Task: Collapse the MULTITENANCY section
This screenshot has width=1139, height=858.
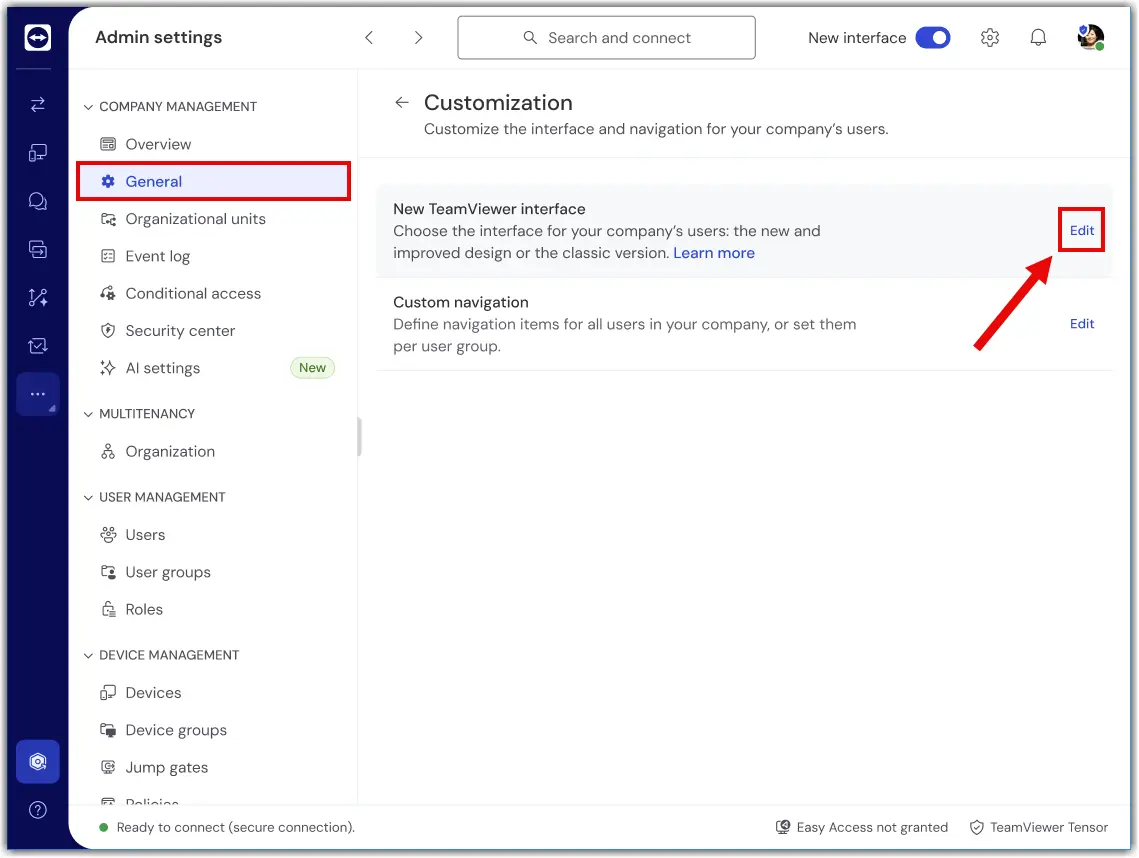Action: 88,414
